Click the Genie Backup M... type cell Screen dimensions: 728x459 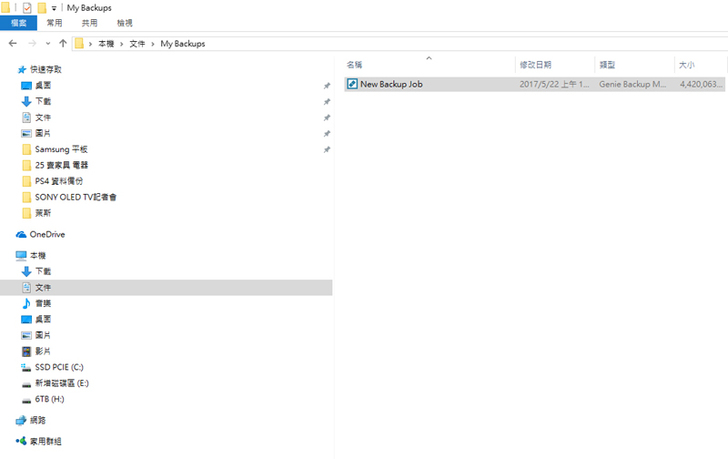632,84
